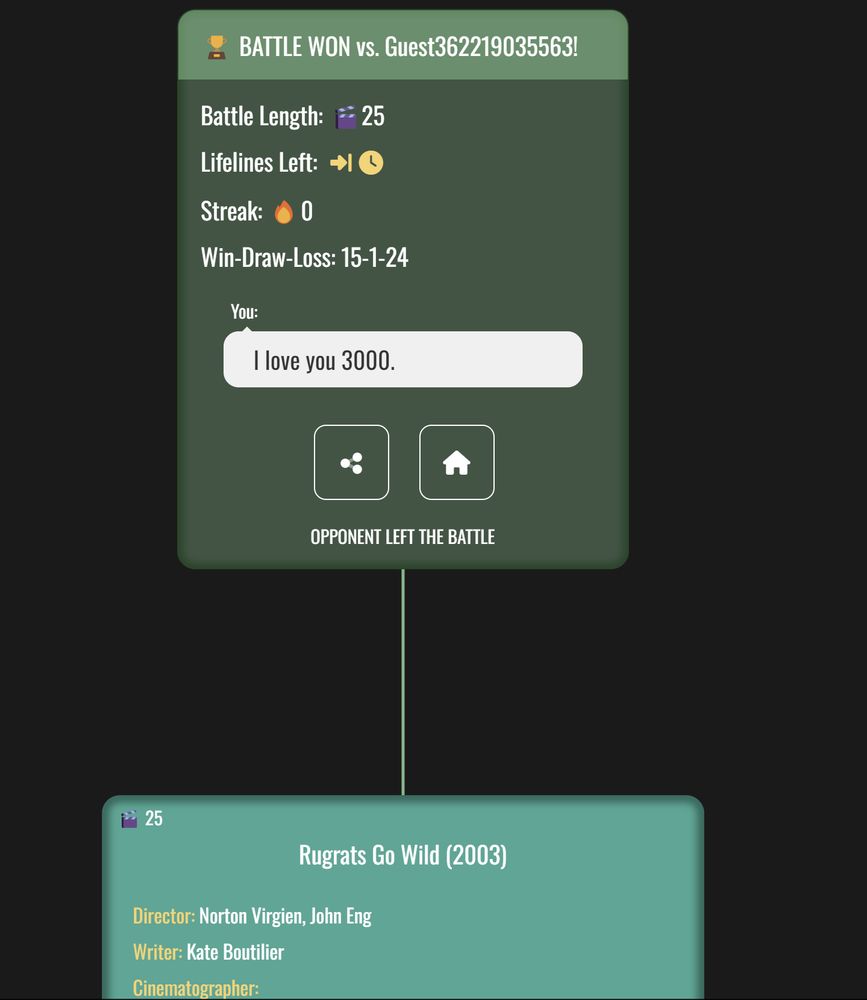Go home via the house button
This screenshot has width=867, height=1000.
click(457, 462)
